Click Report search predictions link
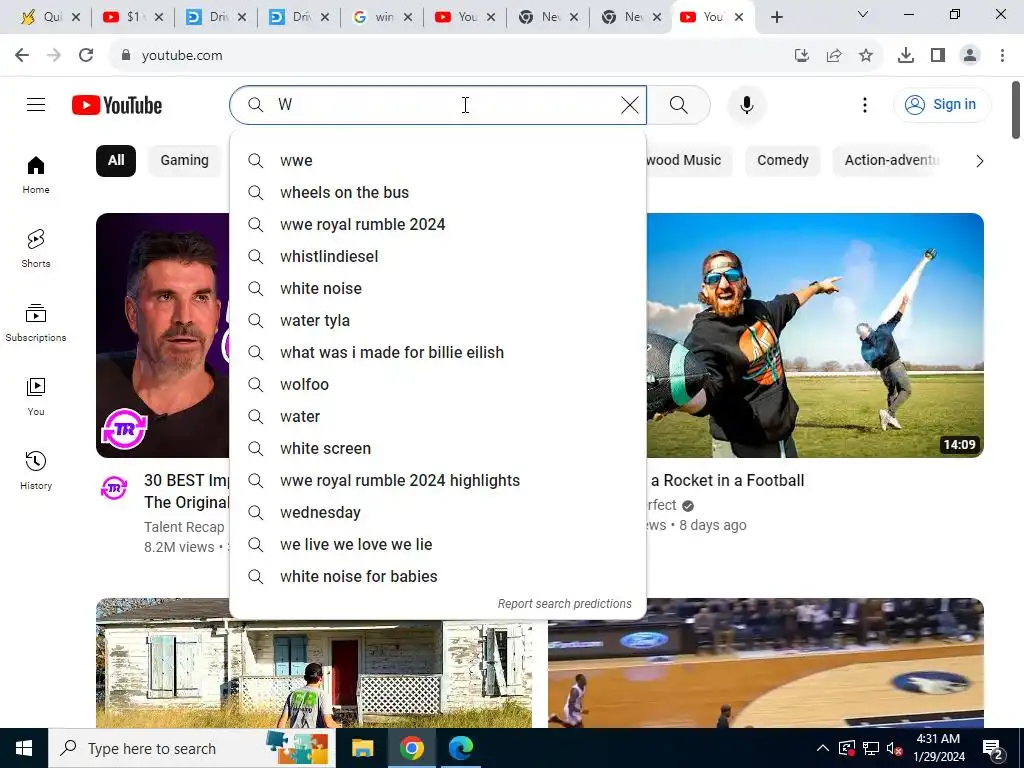The image size is (1024, 768). 564,604
